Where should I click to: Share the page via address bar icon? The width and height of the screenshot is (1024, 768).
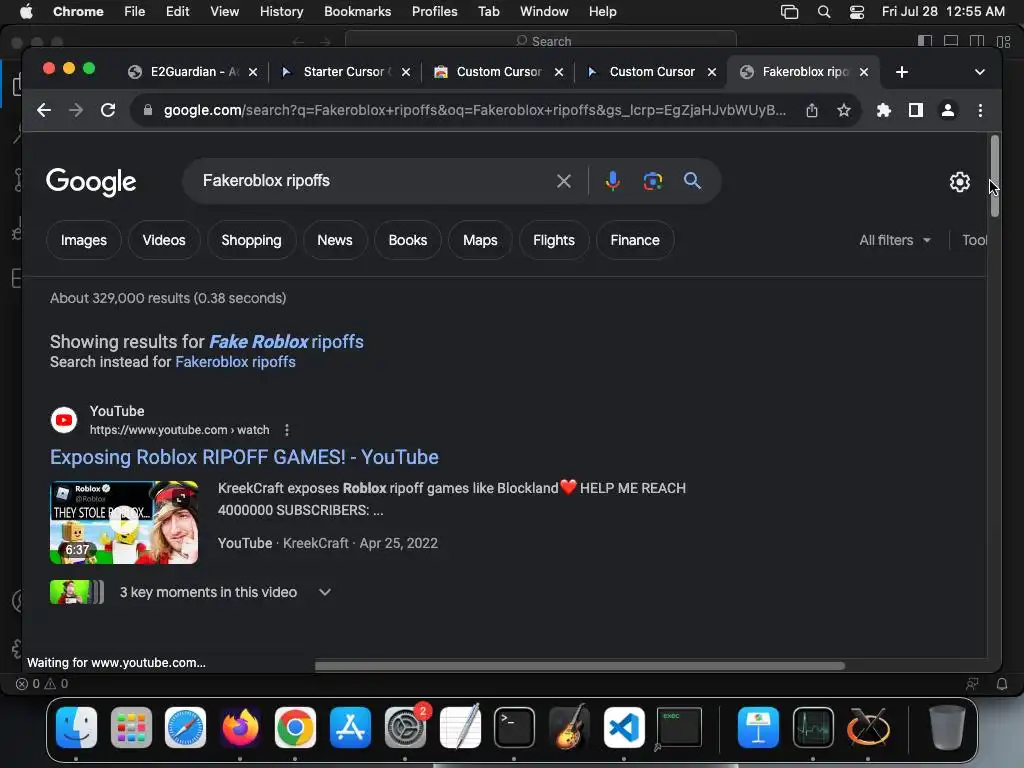pyautogui.click(x=812, y=110)
